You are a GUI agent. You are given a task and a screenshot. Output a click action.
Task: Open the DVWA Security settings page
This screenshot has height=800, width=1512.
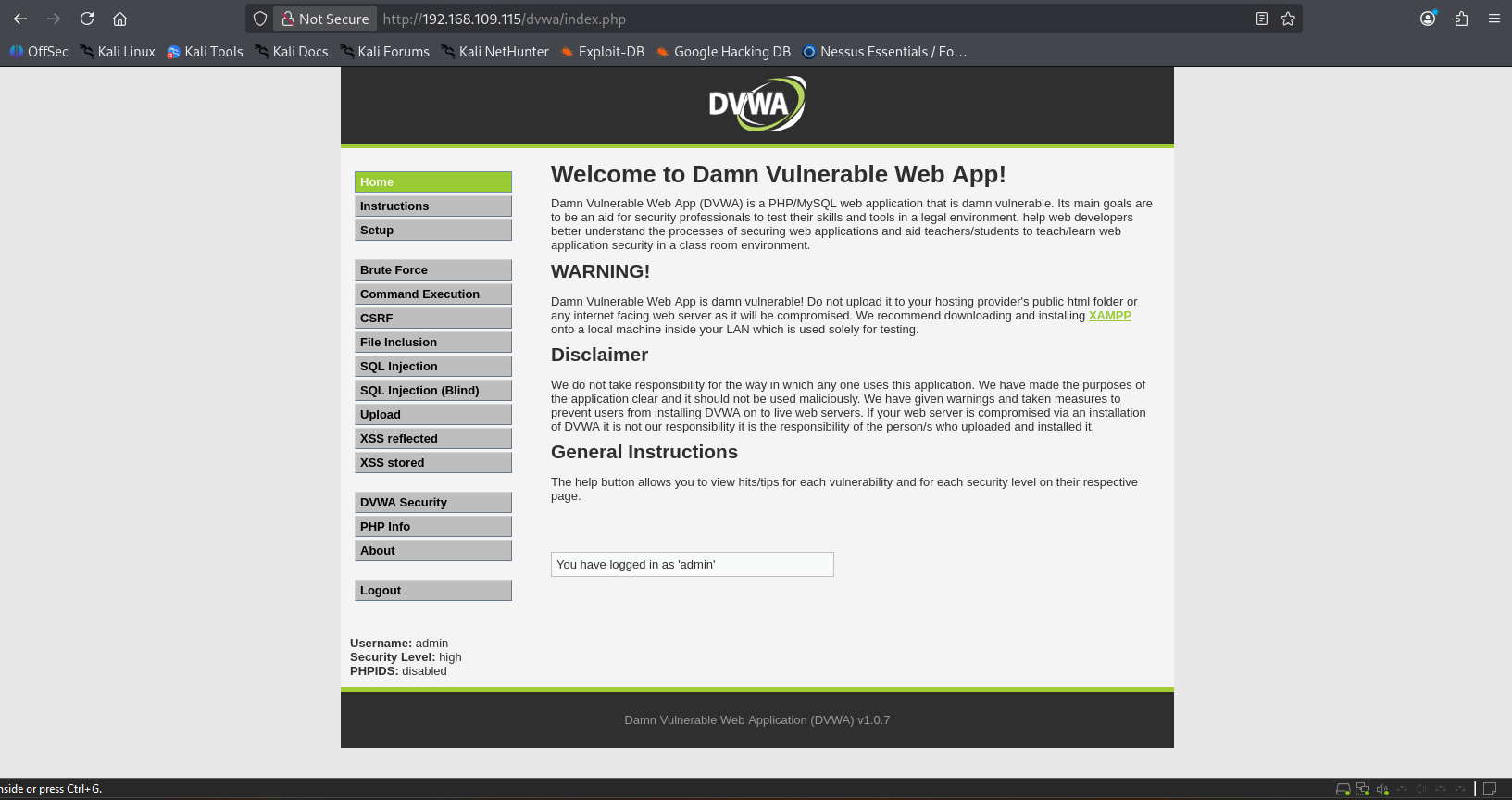(x=433, y=503)
